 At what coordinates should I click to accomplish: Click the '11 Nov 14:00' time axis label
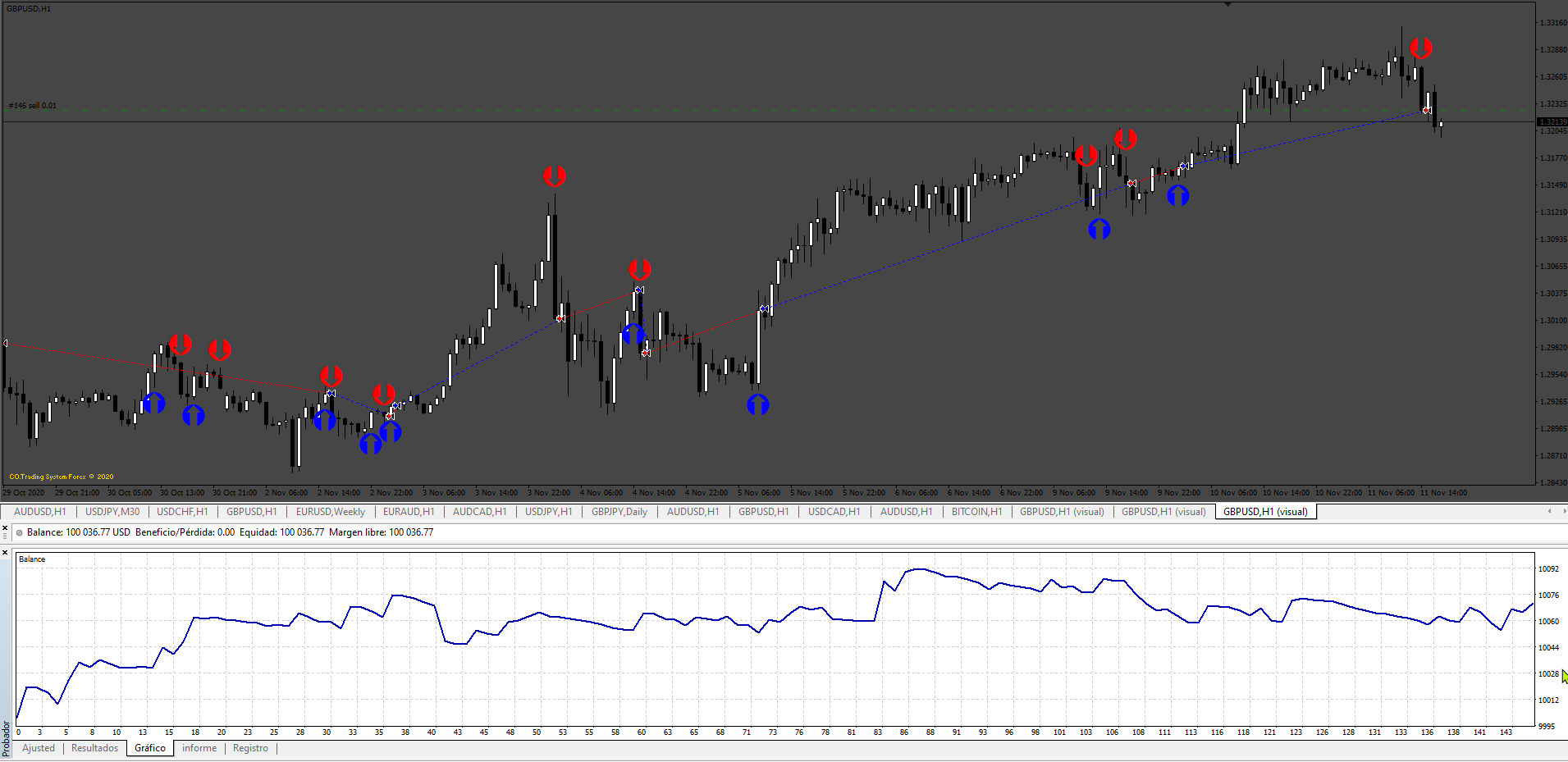(x=1443, y=493)
